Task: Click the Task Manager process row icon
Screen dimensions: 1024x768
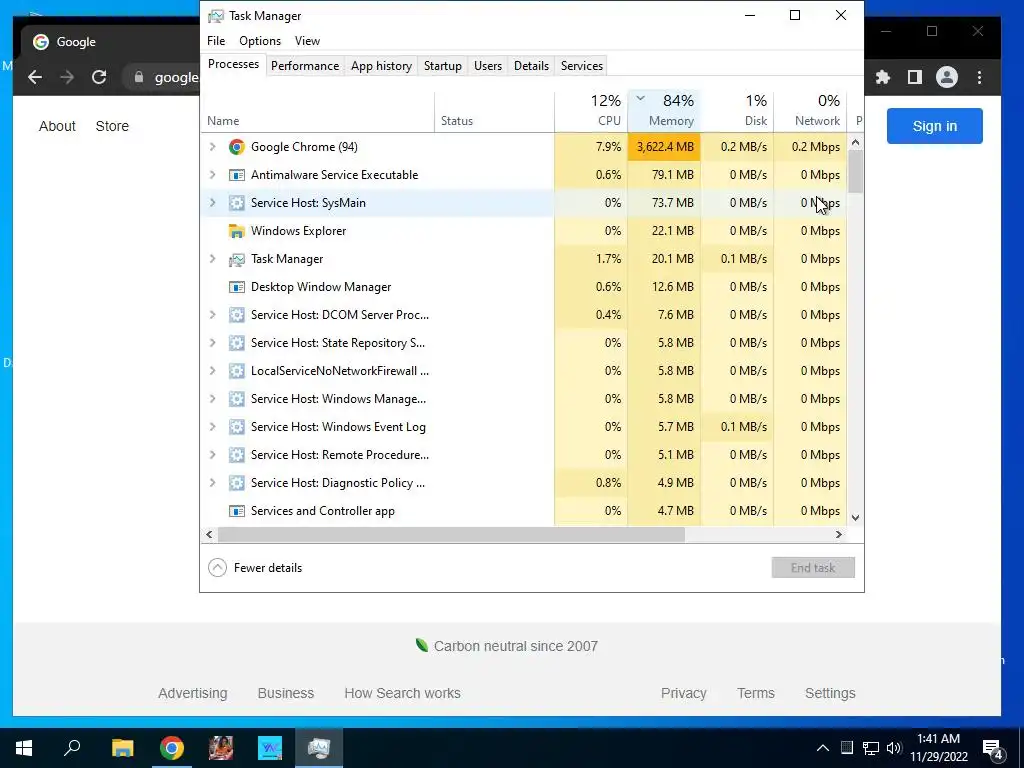Action: [x=236, y=259]
